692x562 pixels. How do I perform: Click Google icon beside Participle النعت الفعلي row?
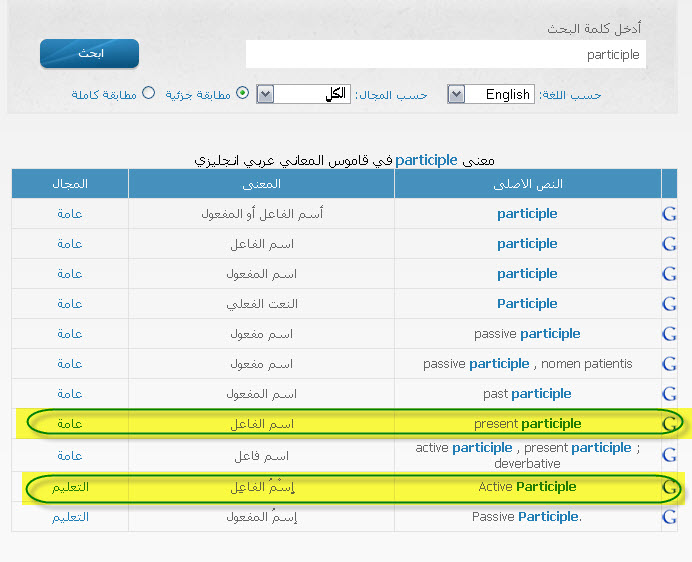coord(669,304)
